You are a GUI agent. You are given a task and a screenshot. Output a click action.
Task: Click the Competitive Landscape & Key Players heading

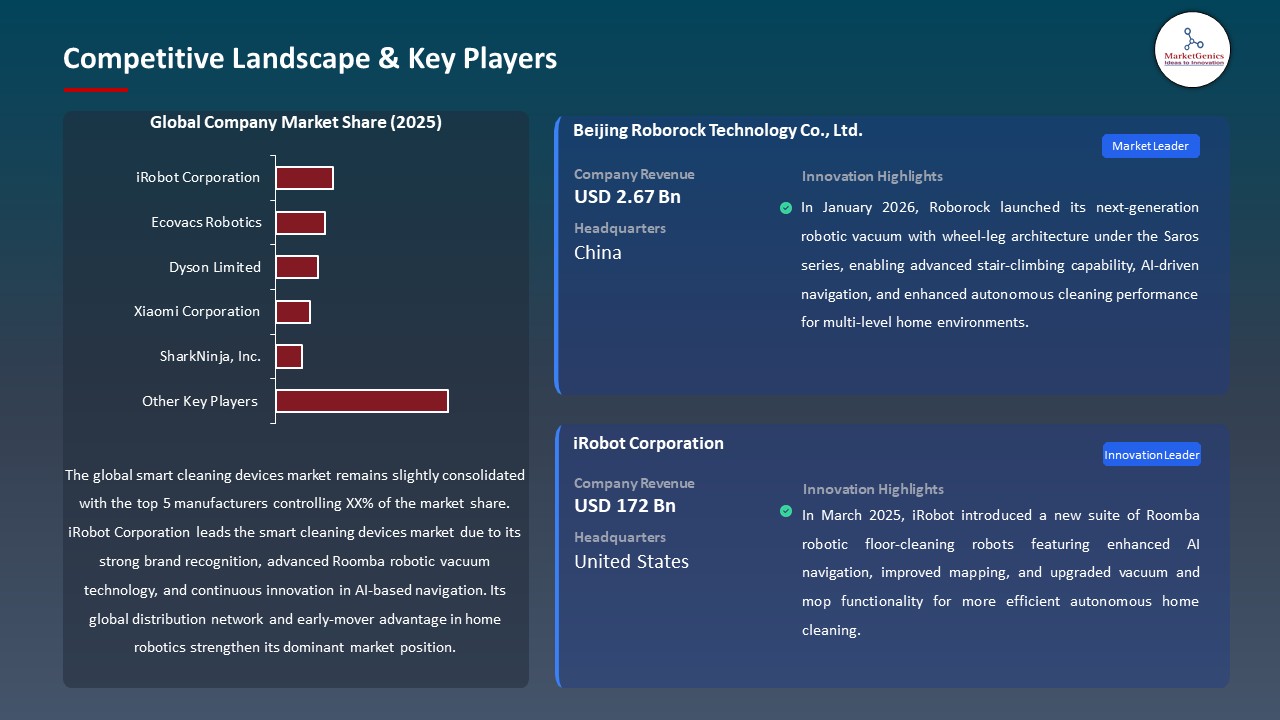pyautogui.click(x=310, y=58)
